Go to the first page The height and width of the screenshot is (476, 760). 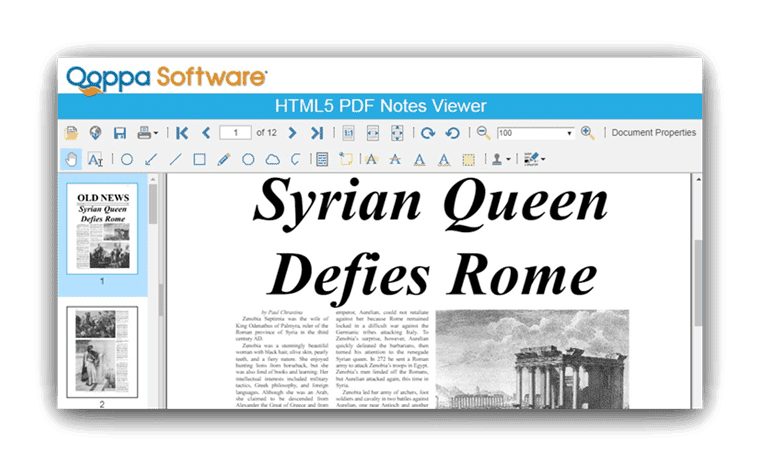pos(182,133)
